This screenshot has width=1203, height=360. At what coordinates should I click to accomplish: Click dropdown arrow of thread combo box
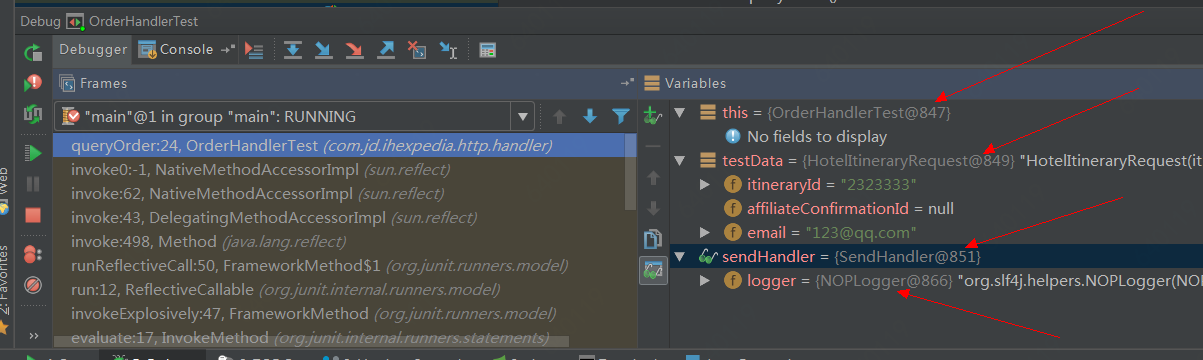523,117
